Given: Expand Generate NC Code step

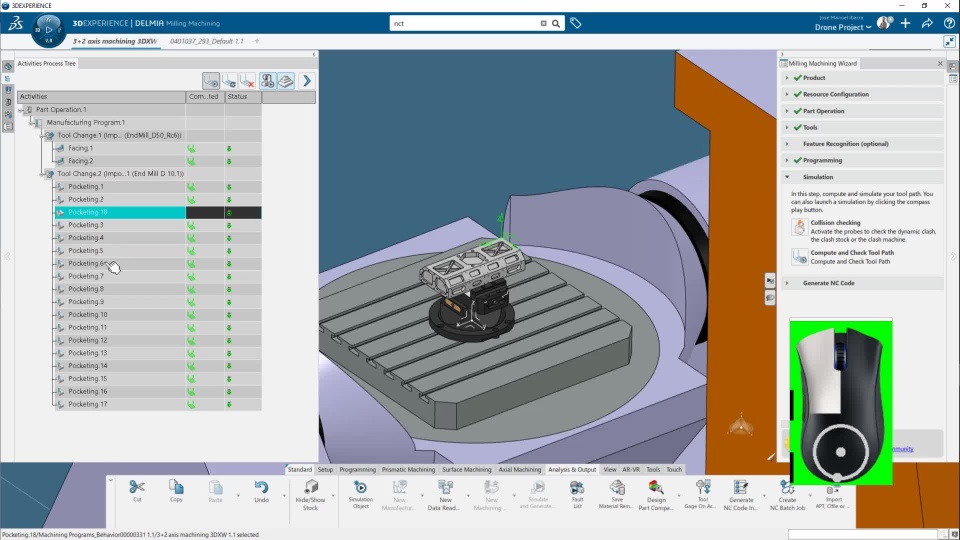Looking at the screenshot, I should tap(787, 283).
